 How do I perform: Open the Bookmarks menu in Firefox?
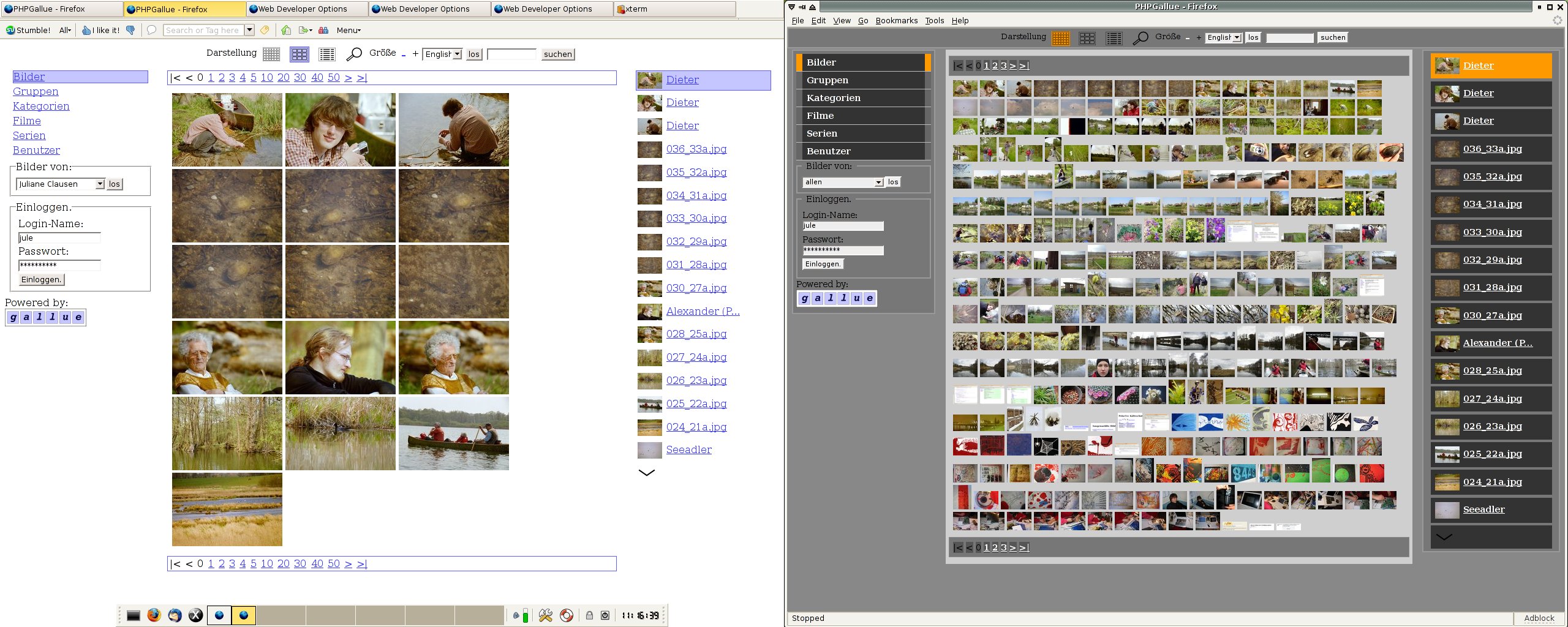click(896, 21)
